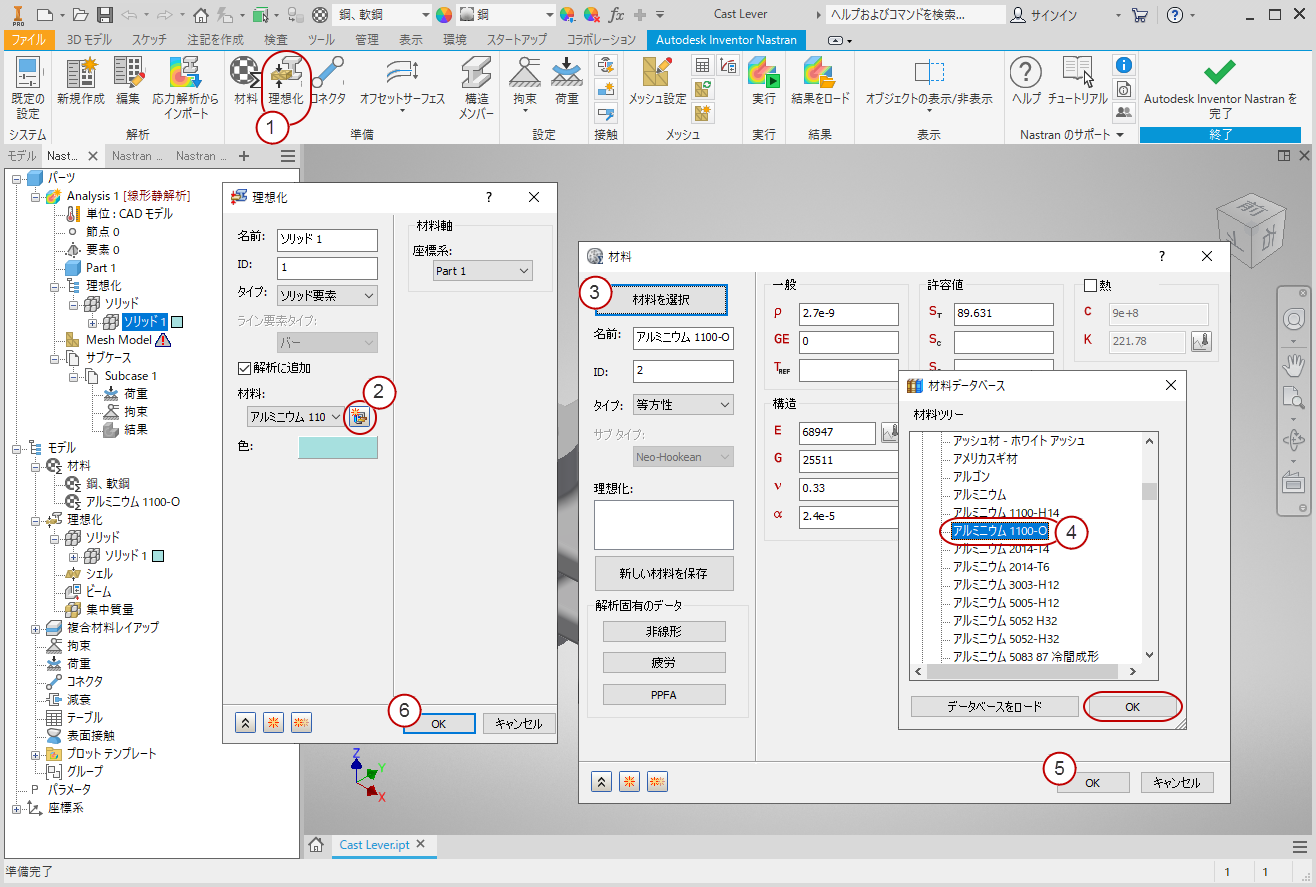Screen dimensions: 1316x887
Task: Click the PPFA button
Action: 663,695
